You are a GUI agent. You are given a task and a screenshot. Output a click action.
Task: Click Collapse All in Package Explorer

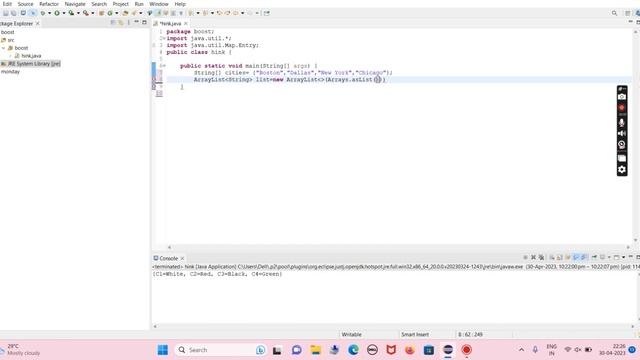[x=113, y=22]
